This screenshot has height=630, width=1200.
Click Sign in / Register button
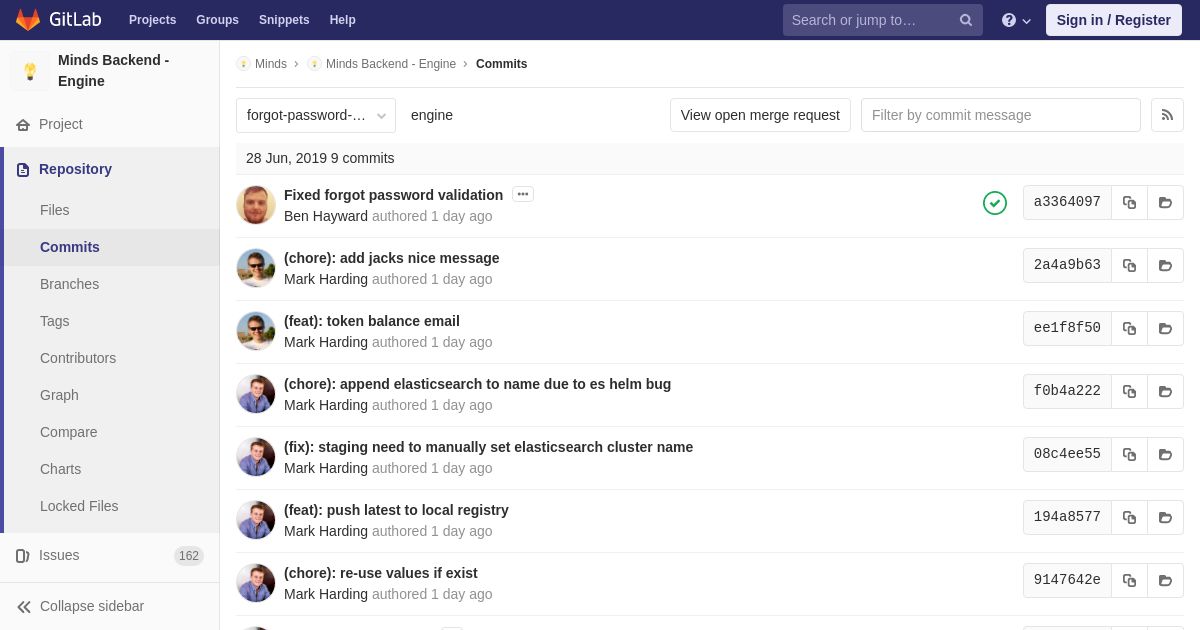point(1114,20)
